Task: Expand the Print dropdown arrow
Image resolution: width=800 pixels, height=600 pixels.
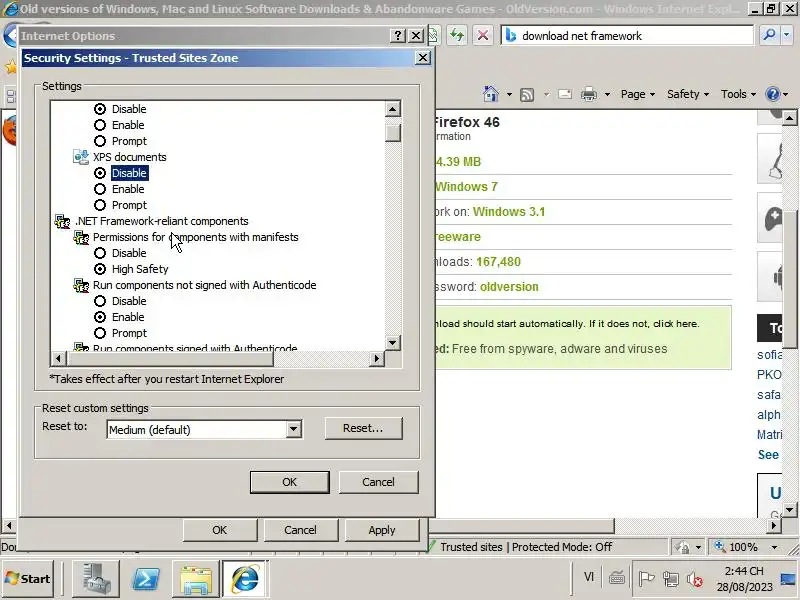Action: [607, 94]
